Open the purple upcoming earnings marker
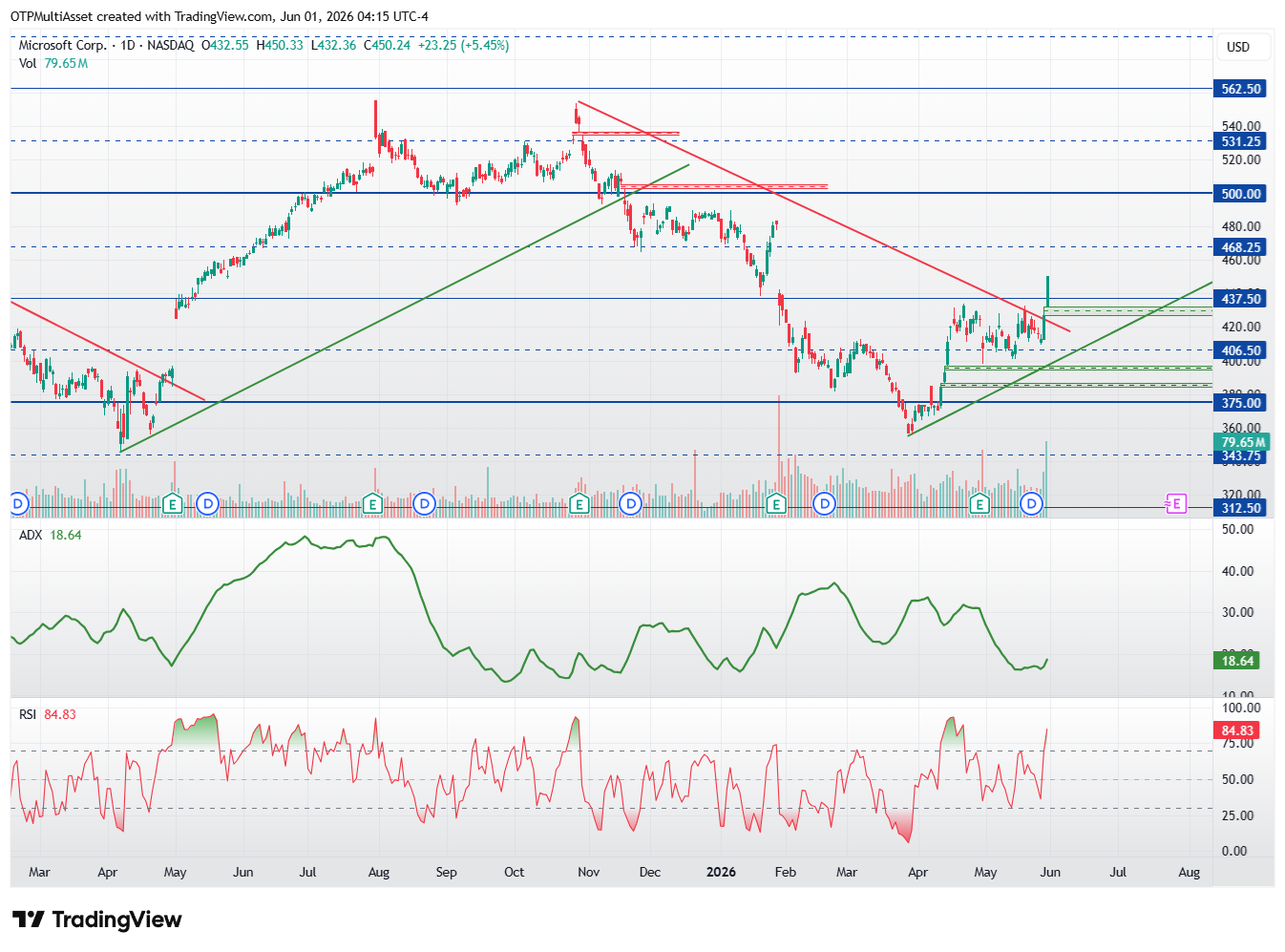 click(1176, 503)
